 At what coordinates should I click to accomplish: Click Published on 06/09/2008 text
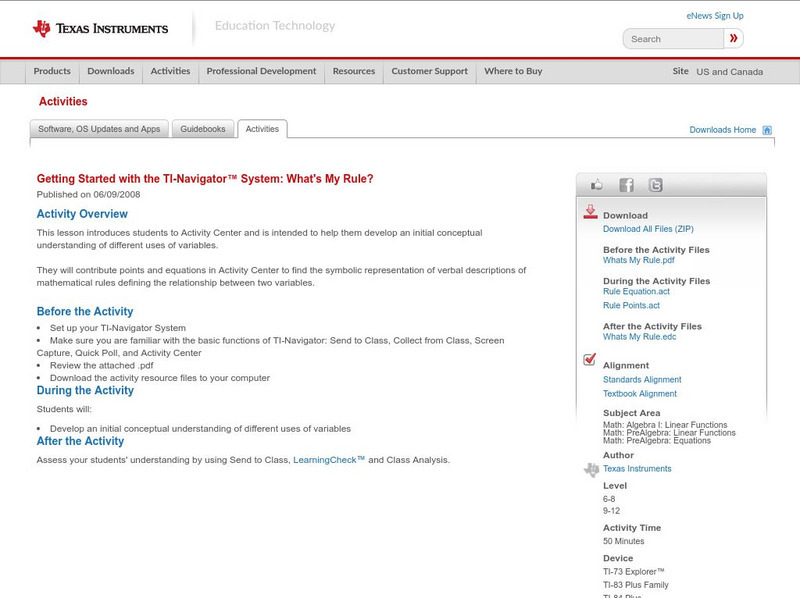[88, 194]
